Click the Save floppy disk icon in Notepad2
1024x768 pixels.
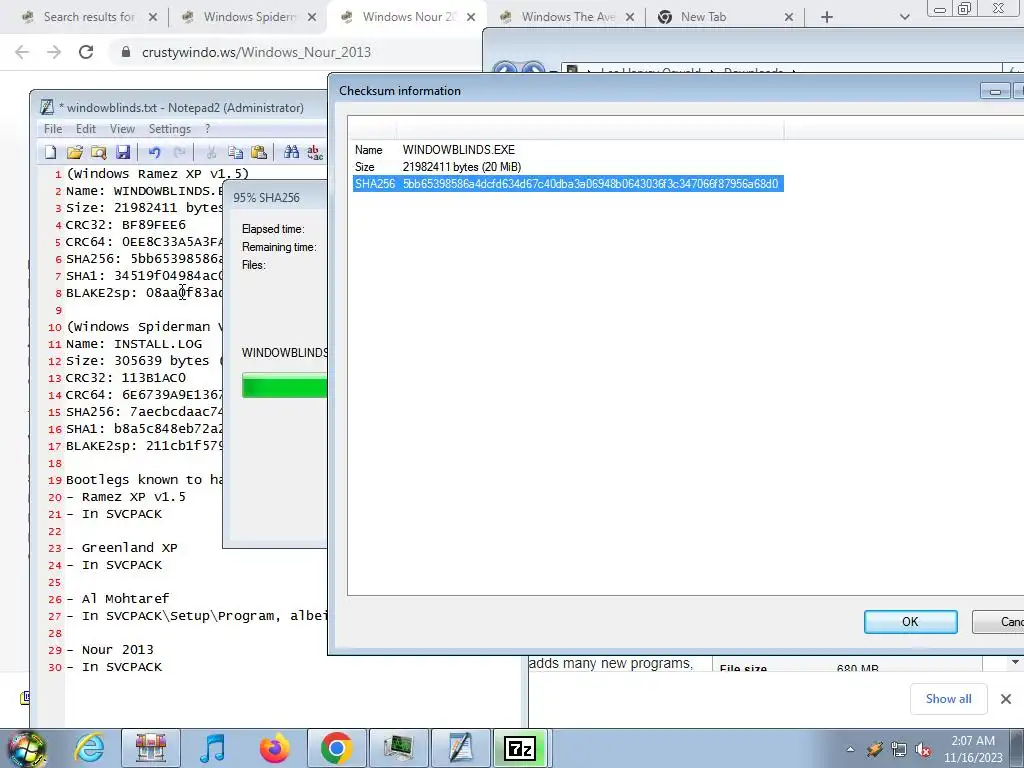(x=123, y=152)
